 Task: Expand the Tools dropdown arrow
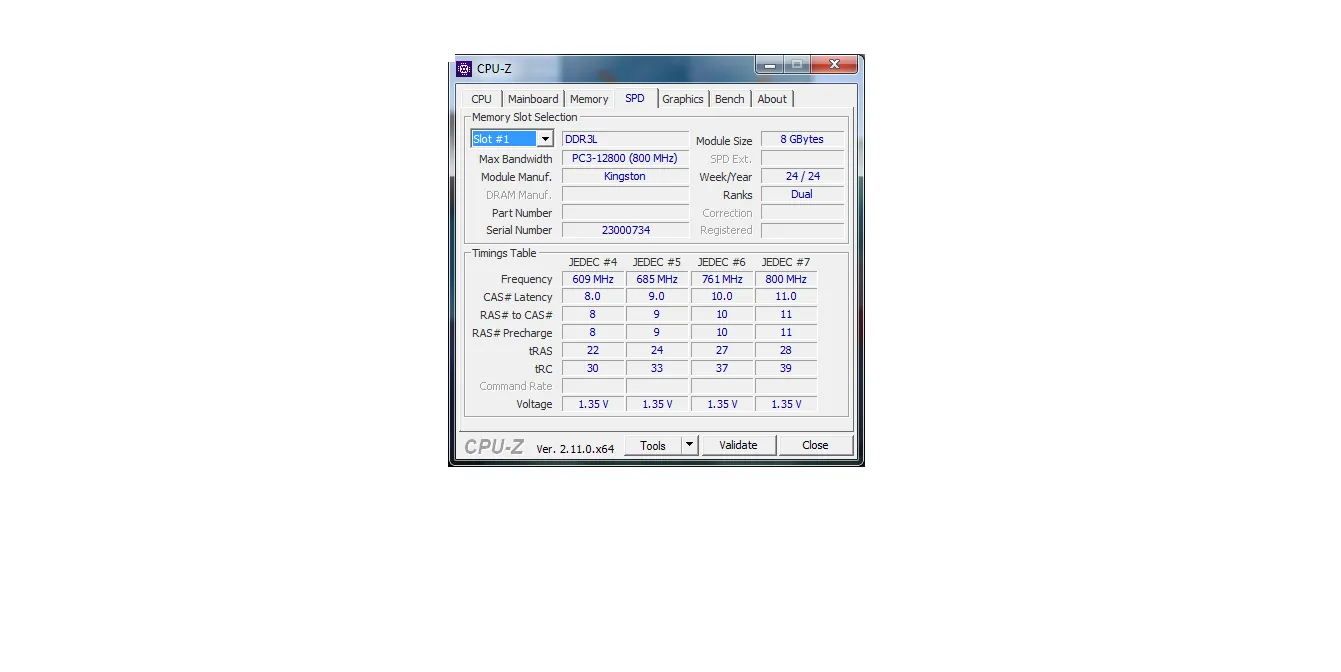point(689,445)
